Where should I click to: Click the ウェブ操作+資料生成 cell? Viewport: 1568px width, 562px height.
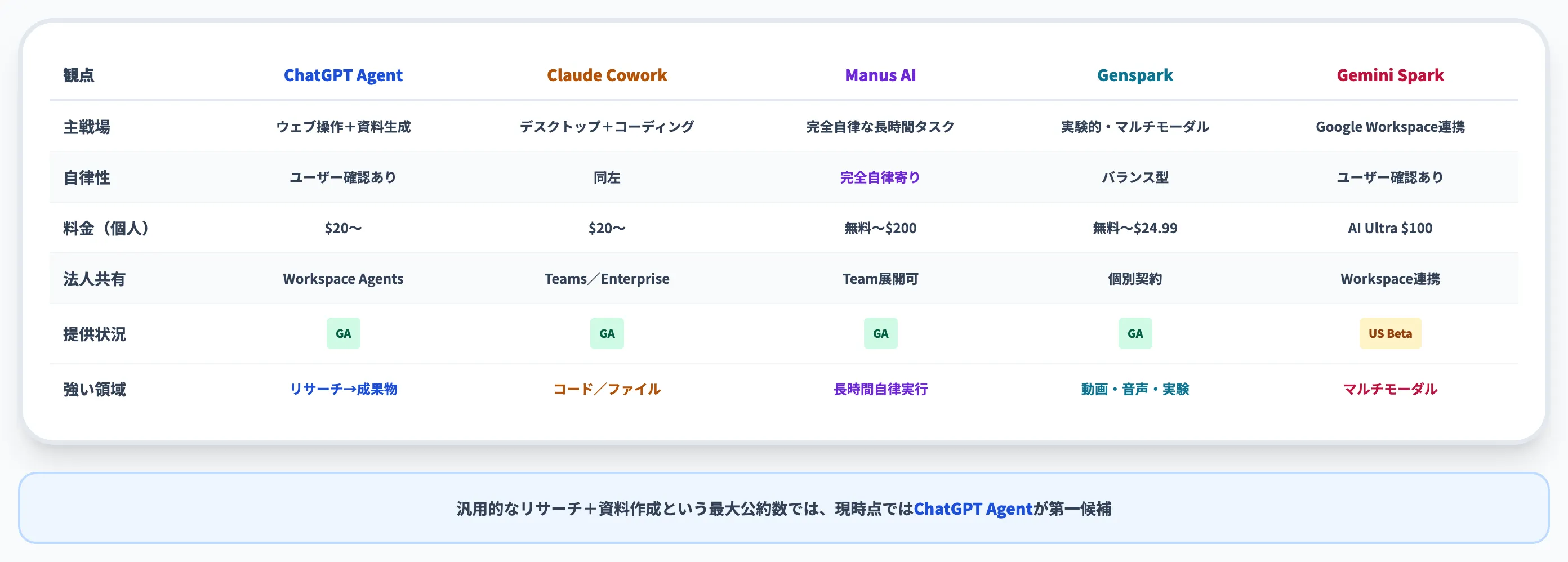pos(344,127)
